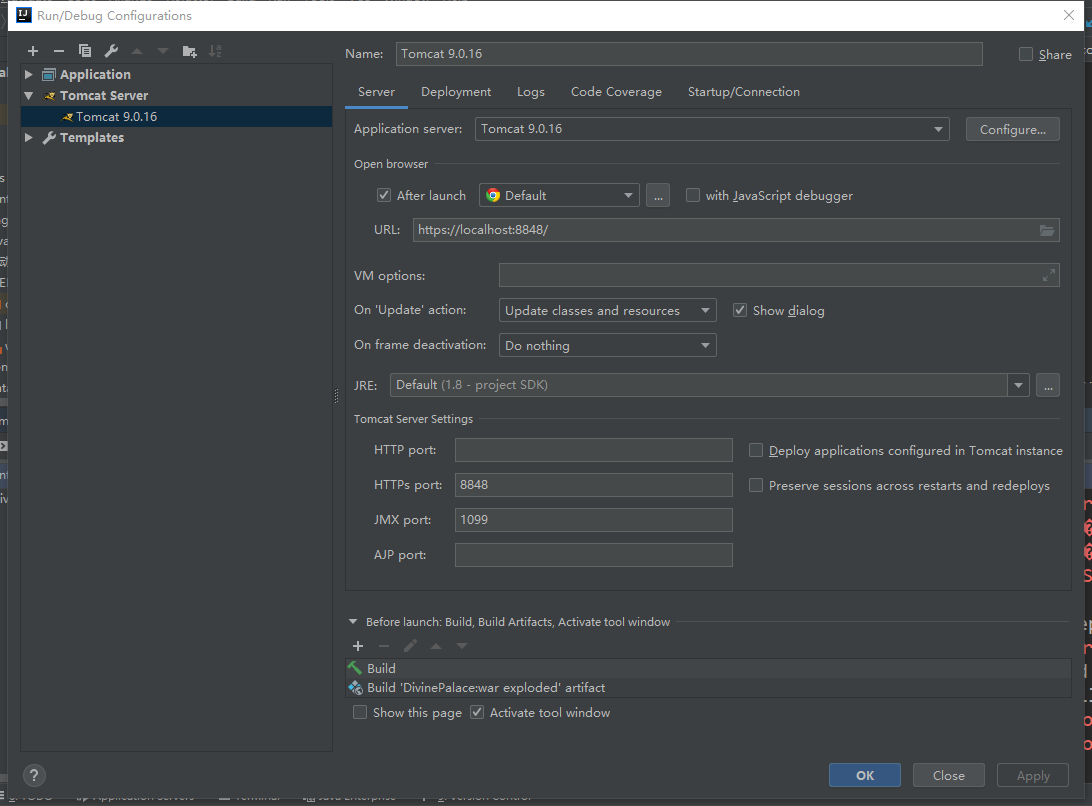Open browser Default dropdown

tap(559, 196)
